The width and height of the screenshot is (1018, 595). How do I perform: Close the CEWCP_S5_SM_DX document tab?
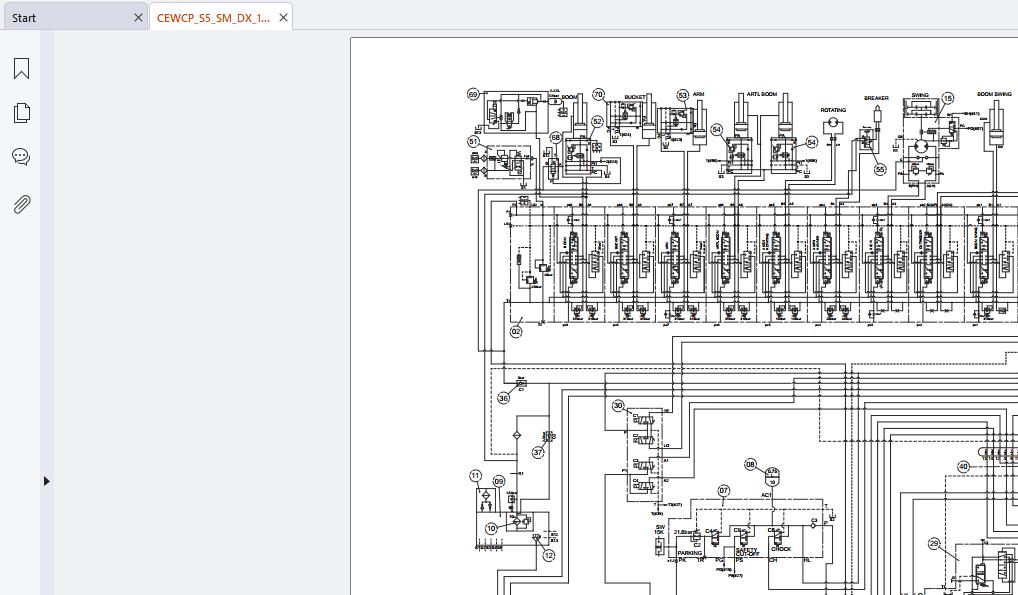(x=283, y=18)
